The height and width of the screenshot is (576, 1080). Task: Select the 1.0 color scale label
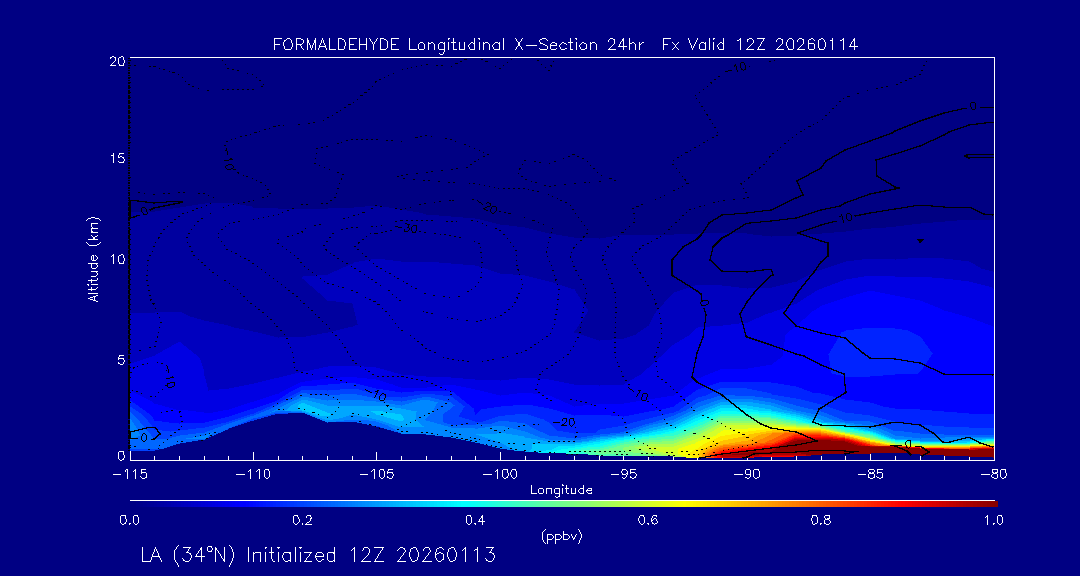tap(995, 521)
